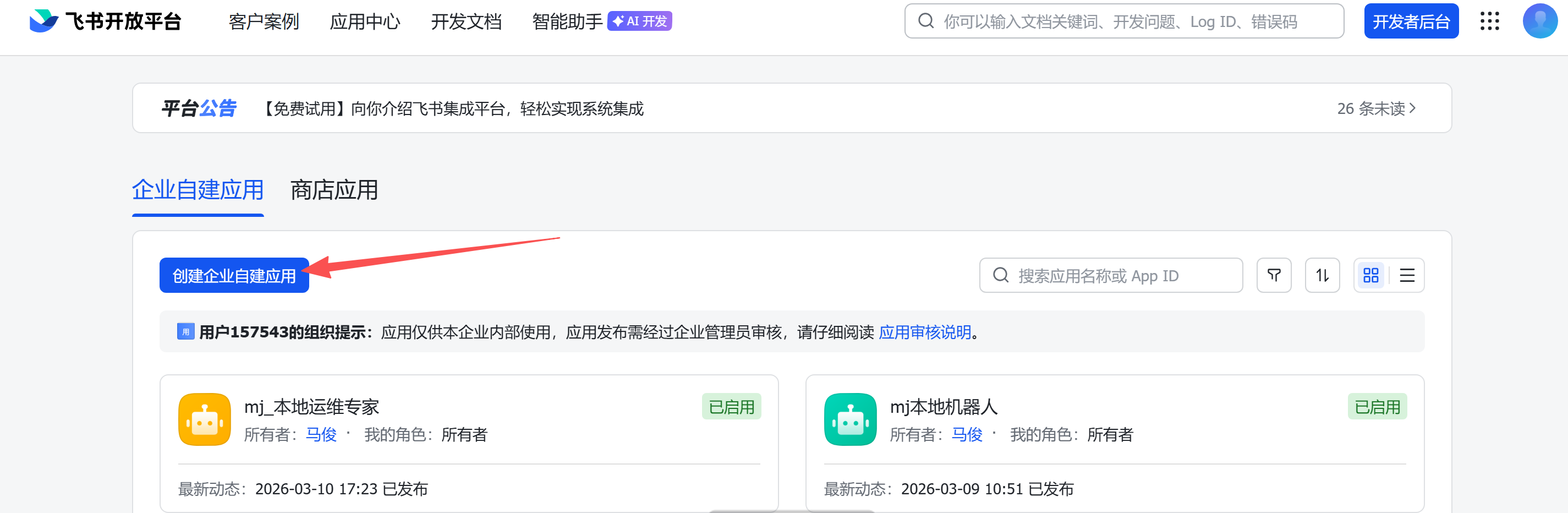Open the 客户案例 menu item
This screenshot has width=1568, height=513.
(264, 22)
